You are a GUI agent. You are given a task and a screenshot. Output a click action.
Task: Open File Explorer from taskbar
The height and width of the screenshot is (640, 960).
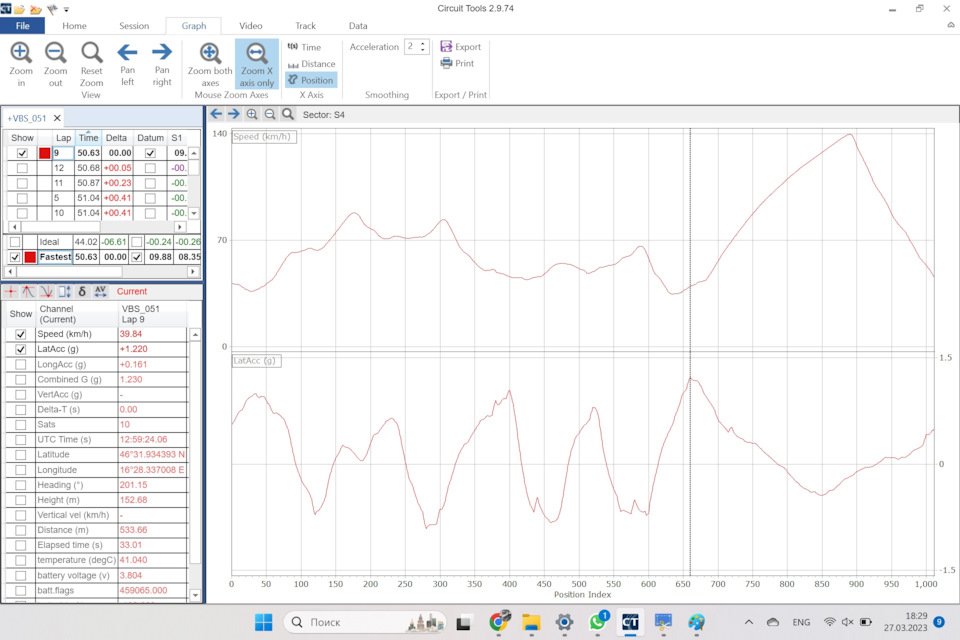click(531, 622)
